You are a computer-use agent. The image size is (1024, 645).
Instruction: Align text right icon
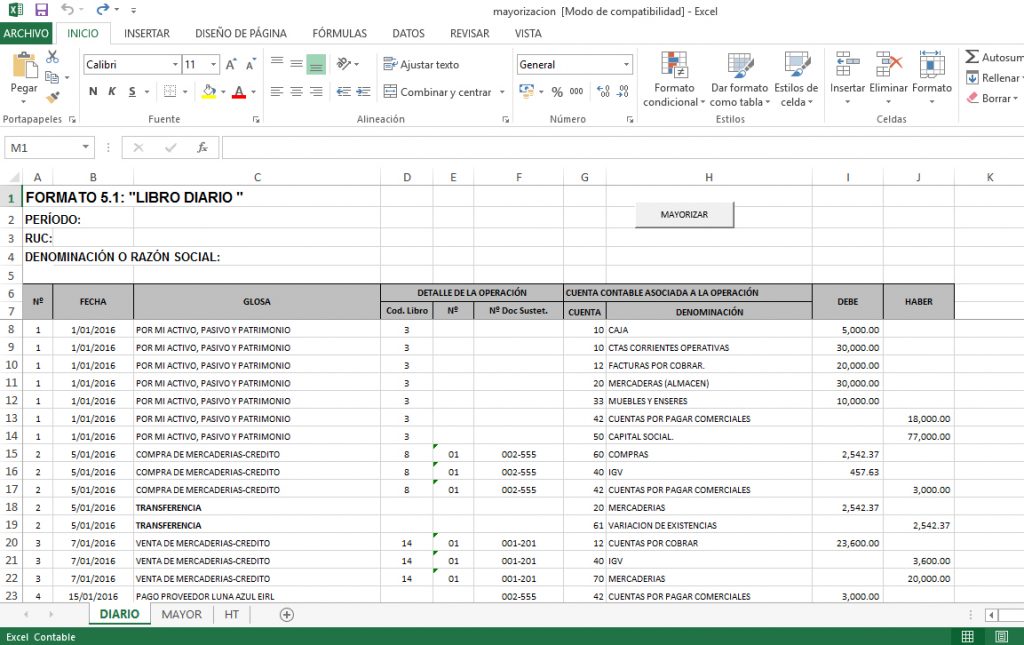click(316, 91)
